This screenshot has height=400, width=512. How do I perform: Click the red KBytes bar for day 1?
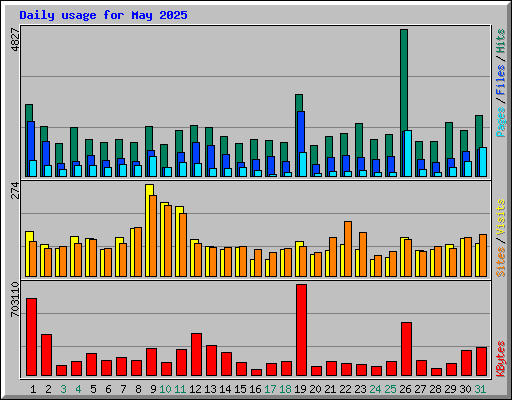click(31, 337)
